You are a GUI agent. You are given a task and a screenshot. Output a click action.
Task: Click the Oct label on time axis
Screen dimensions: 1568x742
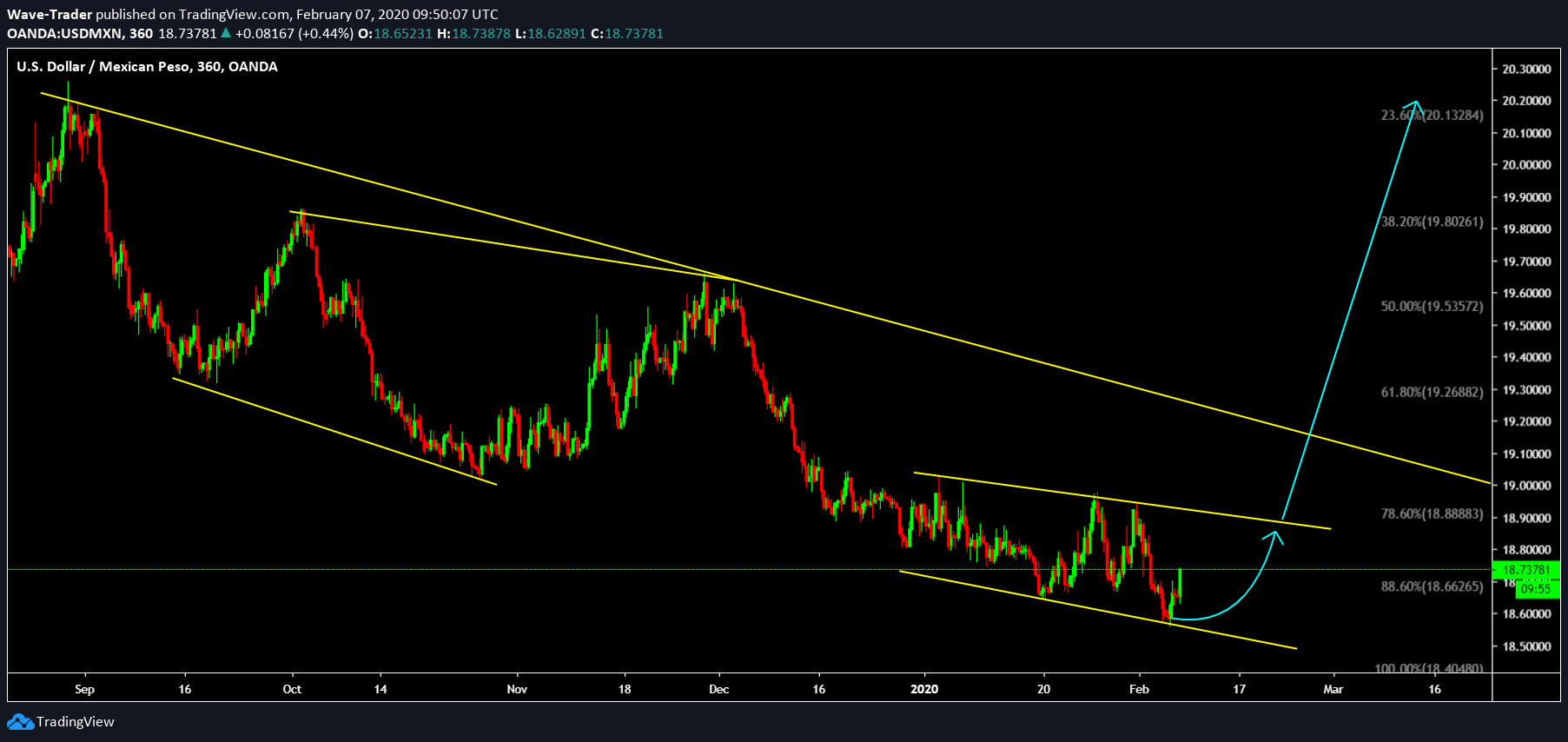[x=292, y=689]
